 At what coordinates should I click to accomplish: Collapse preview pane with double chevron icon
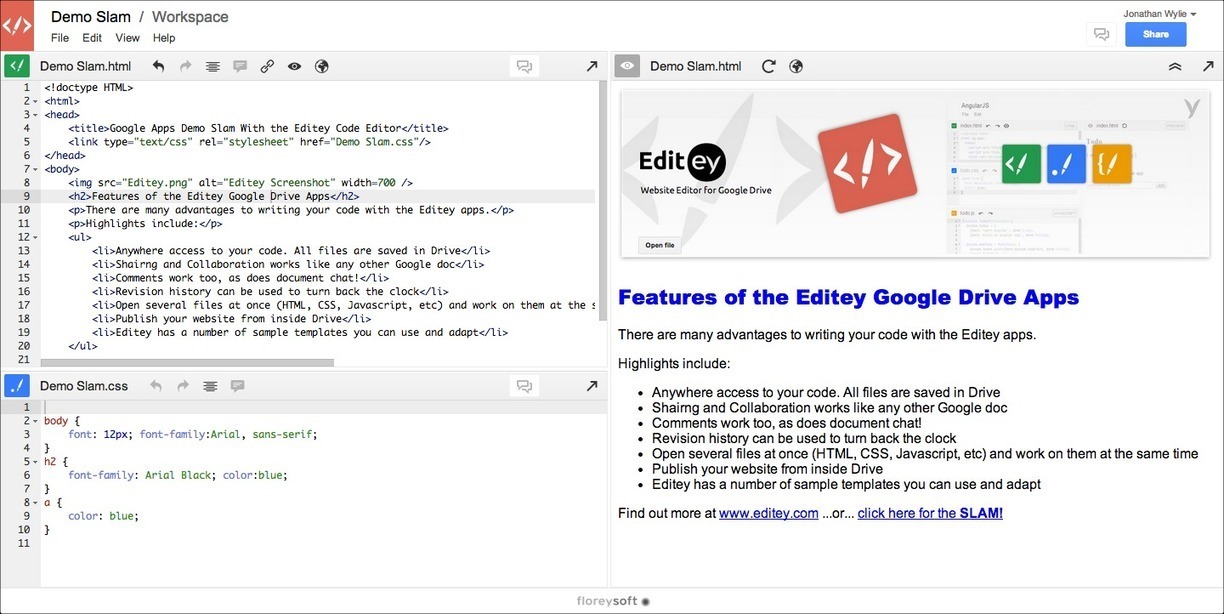click(x=1175, y=67)
